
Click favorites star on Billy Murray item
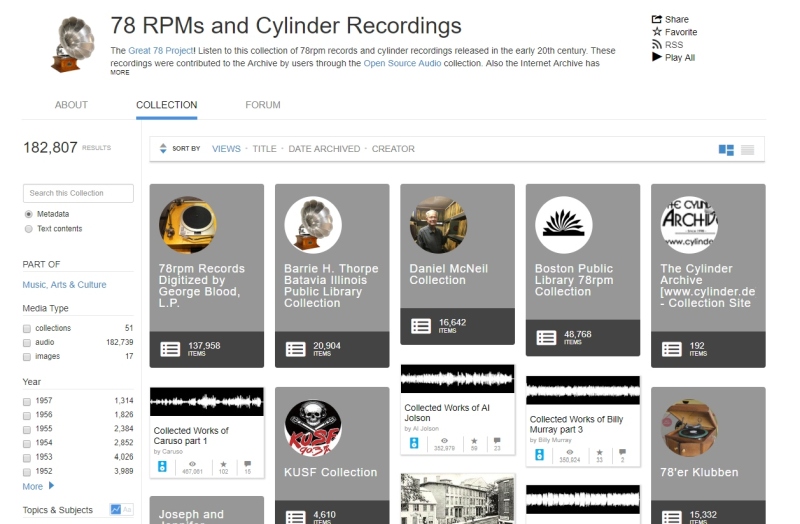pos(599,453)
